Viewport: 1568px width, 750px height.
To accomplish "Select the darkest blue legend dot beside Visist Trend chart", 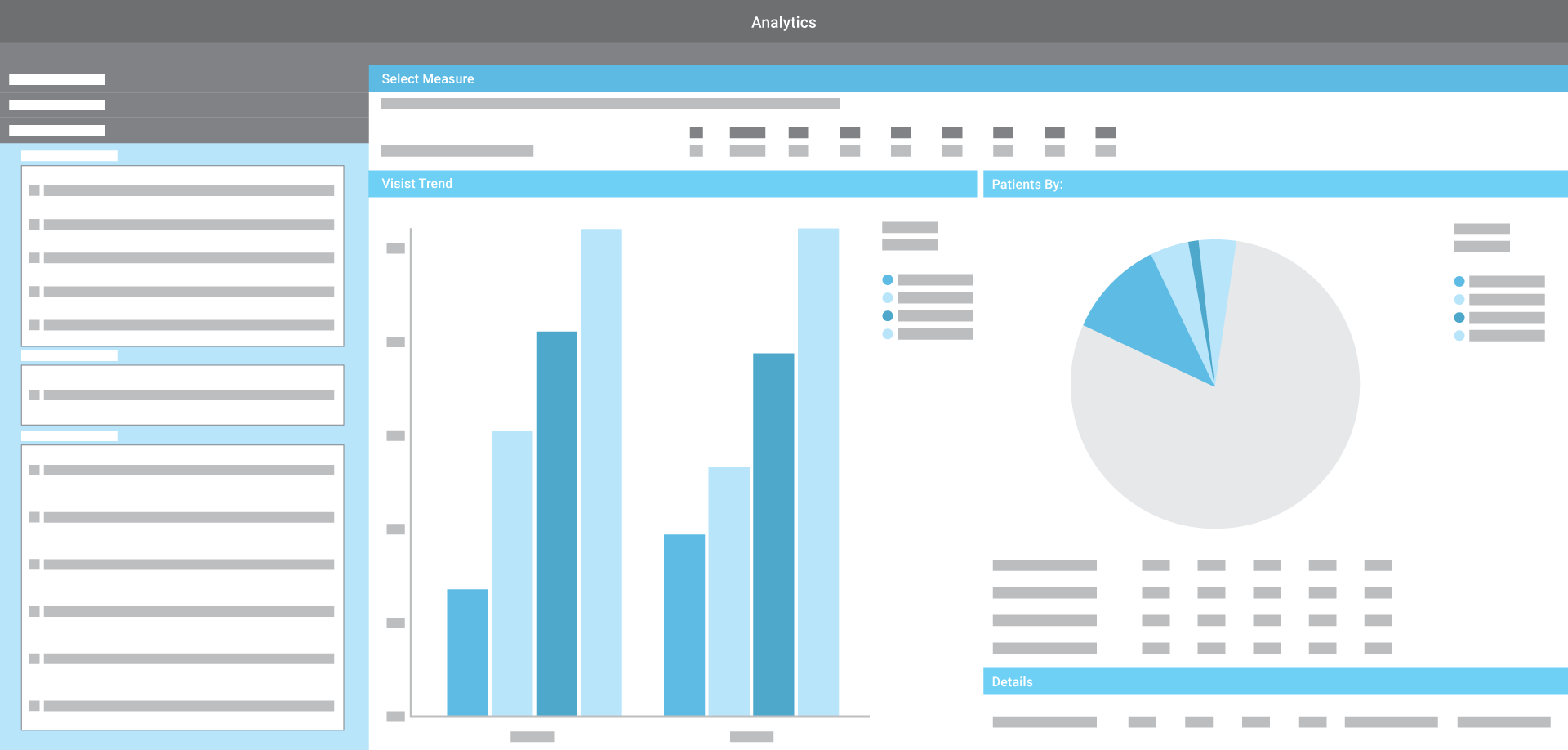I will point(887,315).
